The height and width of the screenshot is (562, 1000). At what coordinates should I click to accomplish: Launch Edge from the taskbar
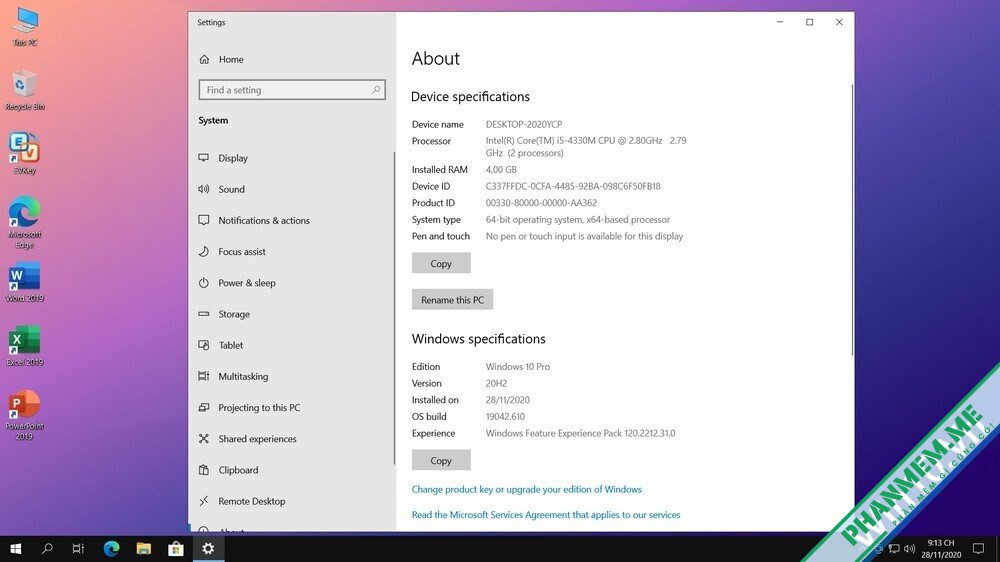coord(112,549)
